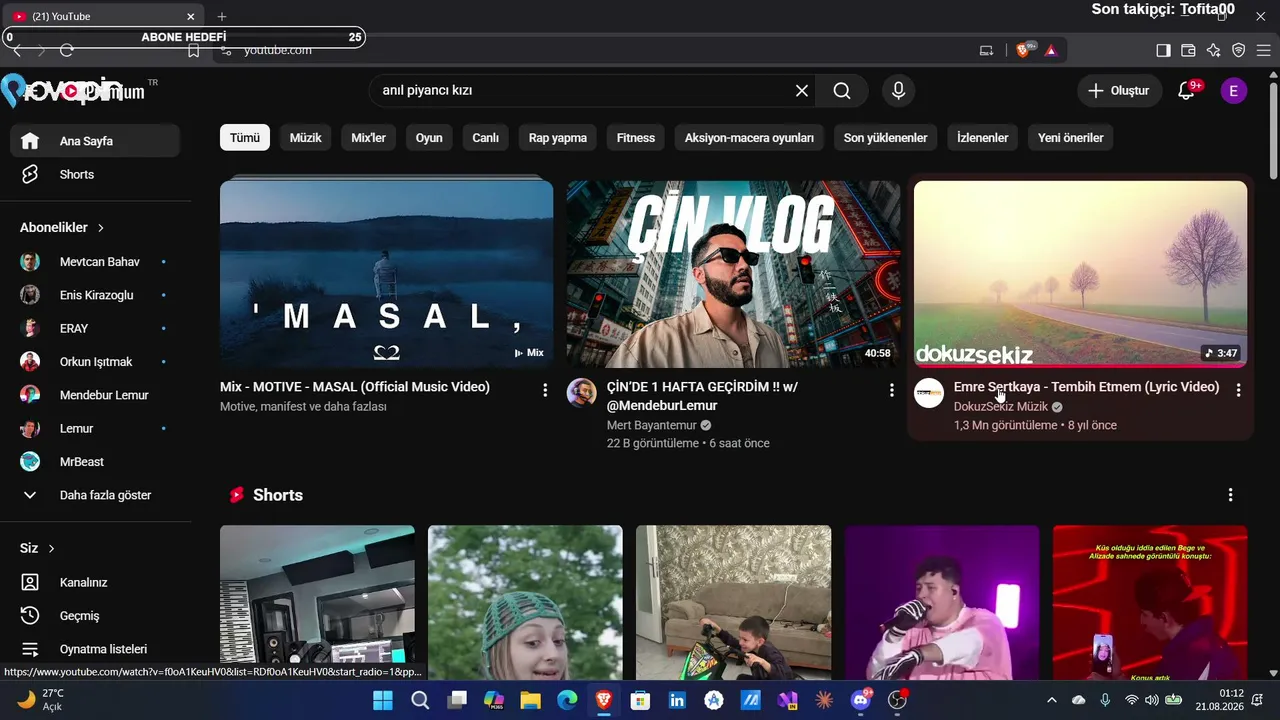Screen dimensions: 1280x720
Task: Select the Yeni öneriler filter chip
Action: point(1071,138)
